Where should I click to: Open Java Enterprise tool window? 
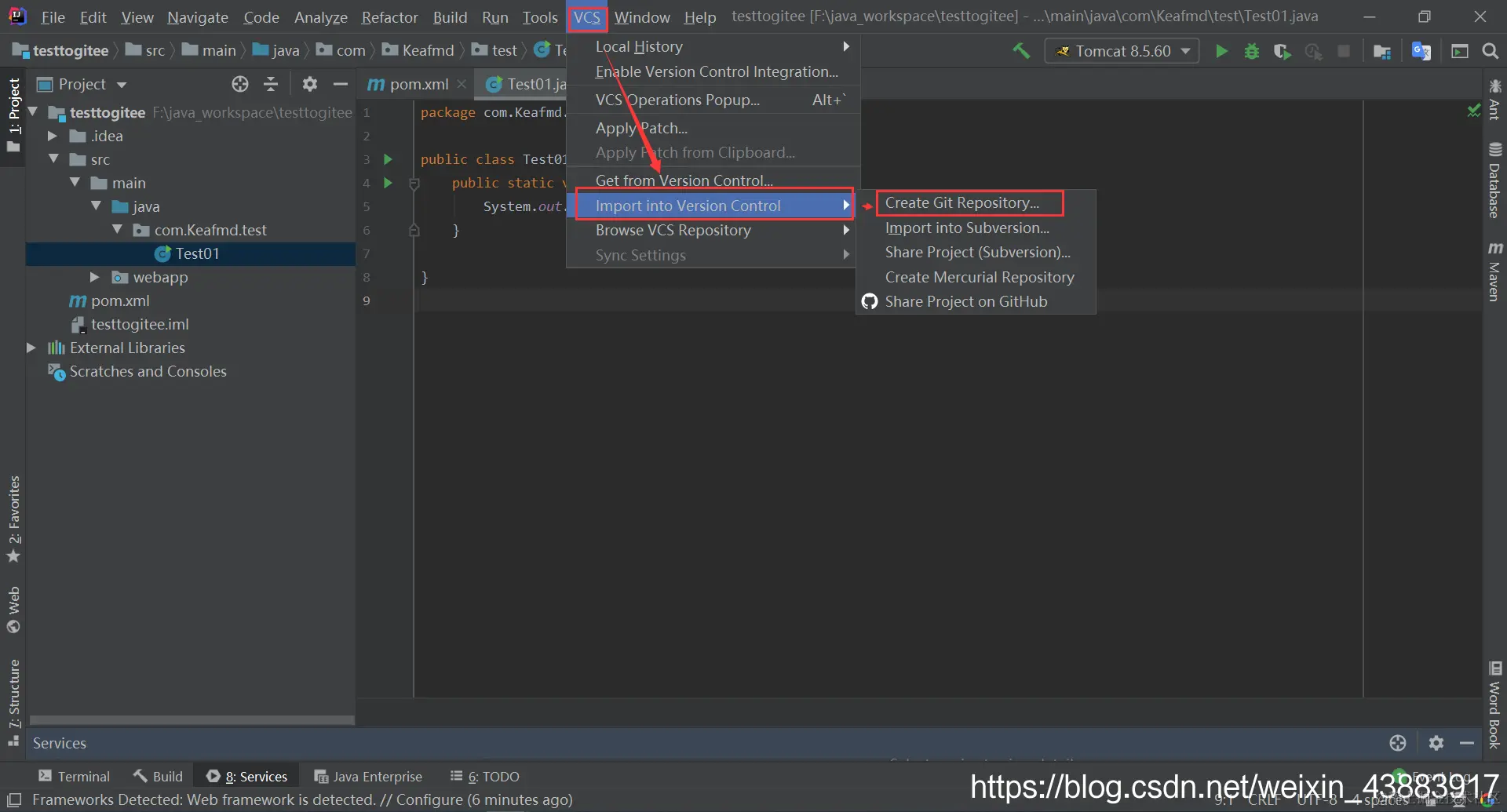tap(368, 777)
